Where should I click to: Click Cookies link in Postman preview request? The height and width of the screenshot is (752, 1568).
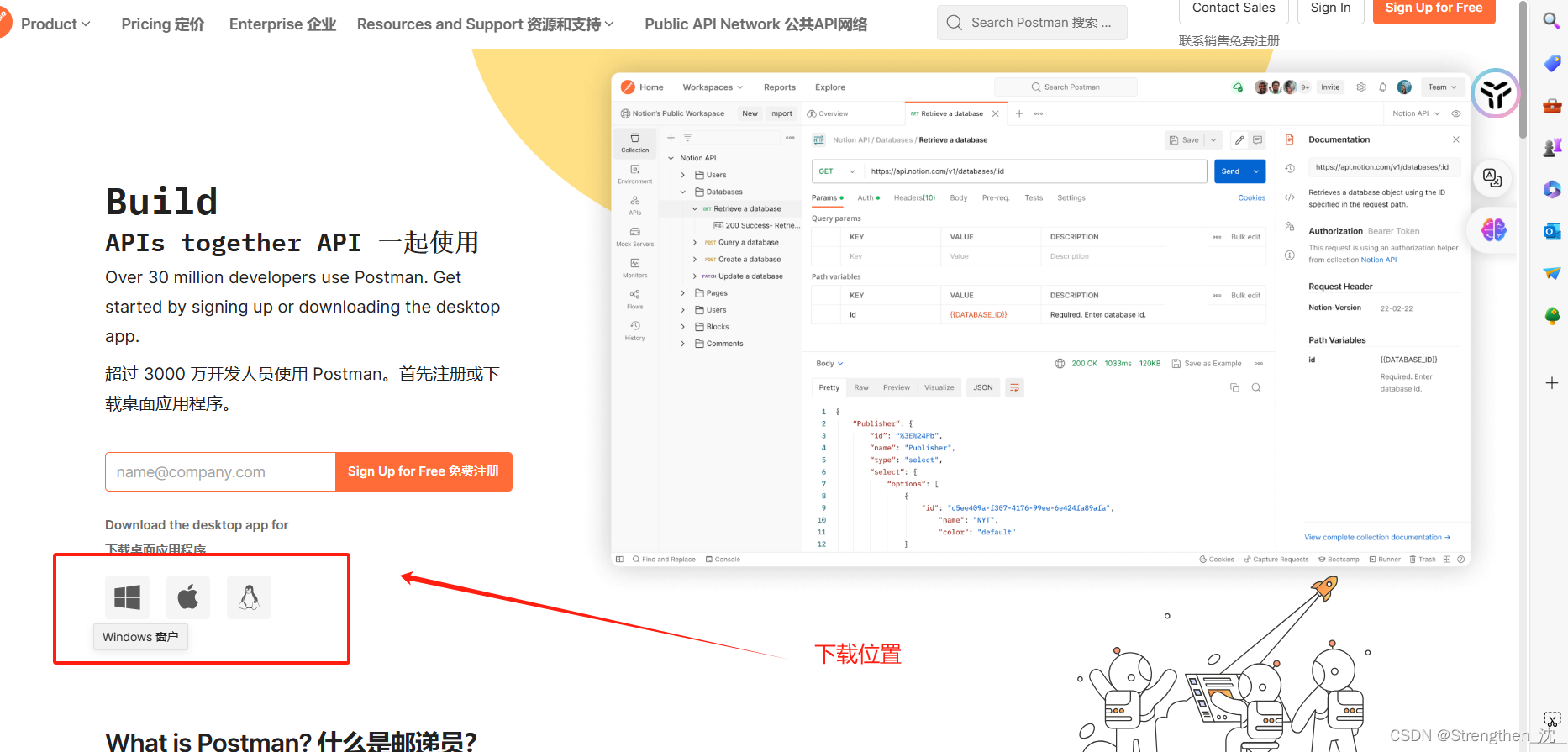coord(1251,198)
